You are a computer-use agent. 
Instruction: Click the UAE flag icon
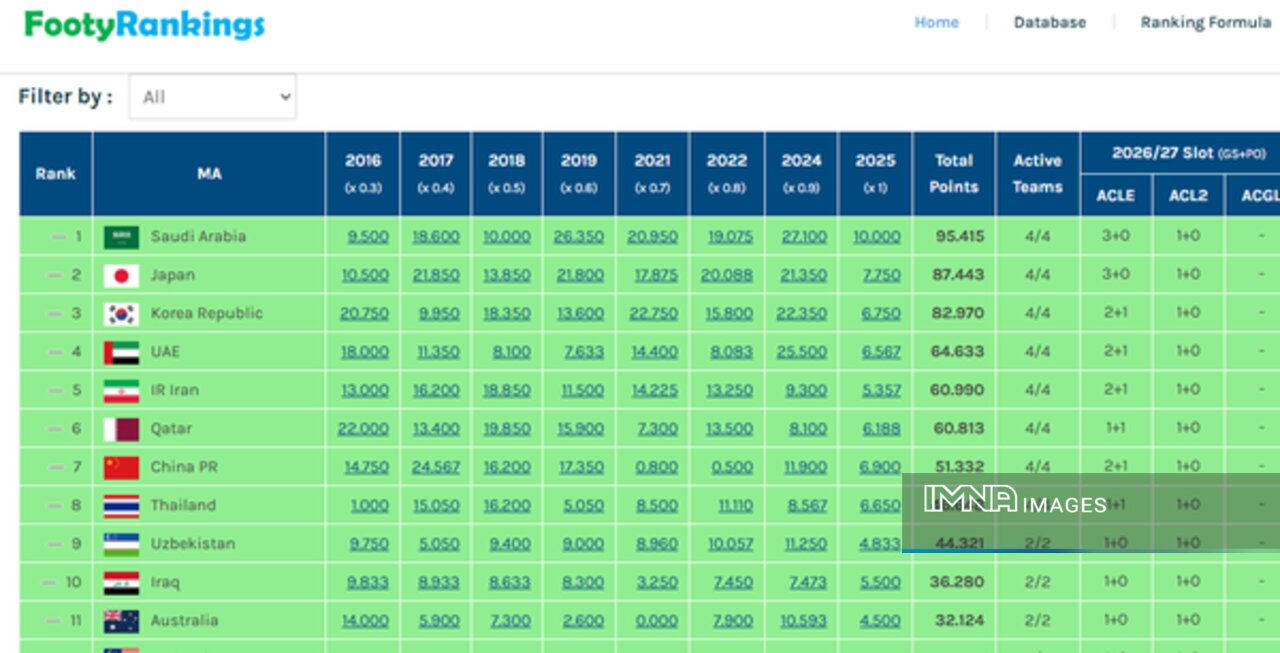point(121,352)
